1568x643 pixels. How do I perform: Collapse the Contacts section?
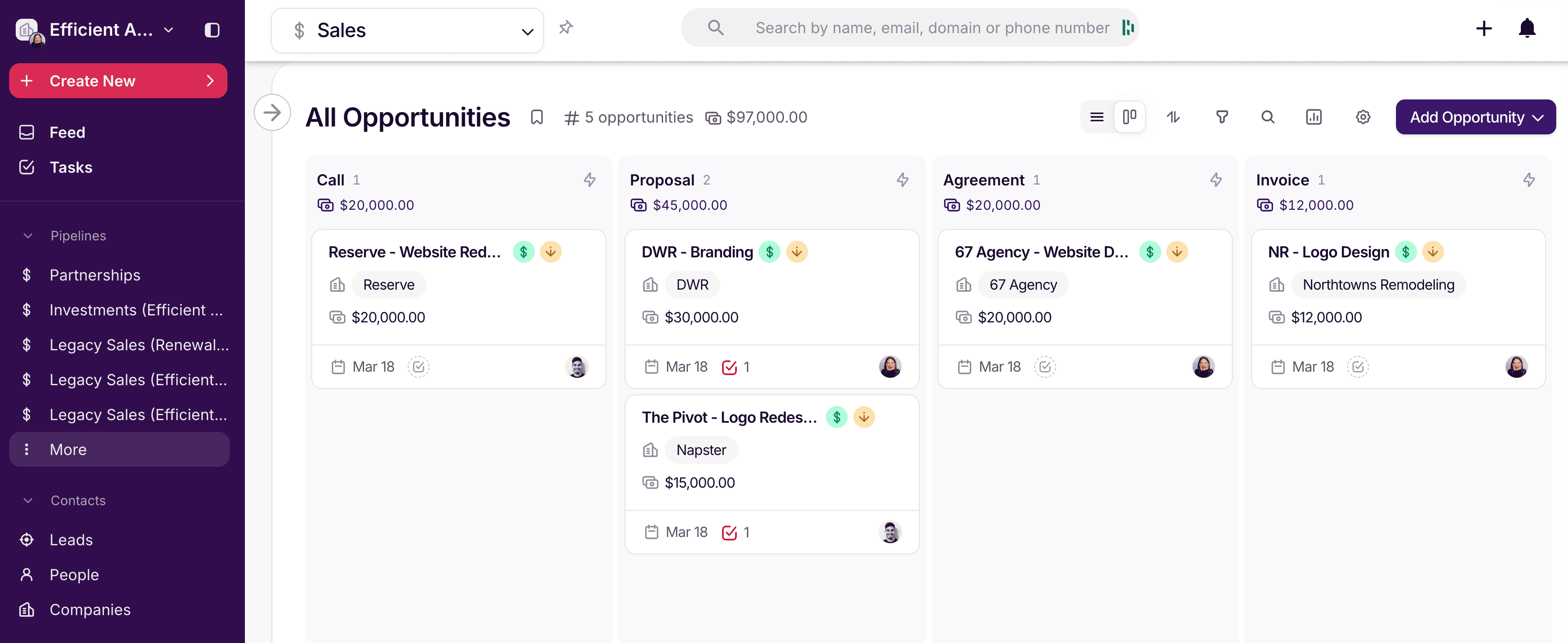pyautogui.click(x=28, y=500)
